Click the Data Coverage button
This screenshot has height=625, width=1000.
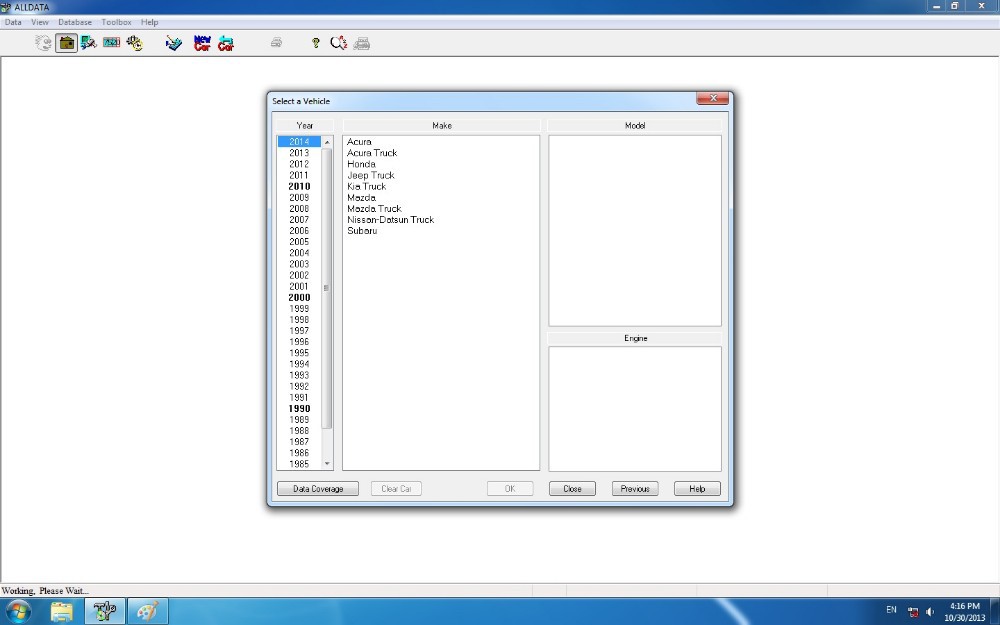click(x=318, y=489)
